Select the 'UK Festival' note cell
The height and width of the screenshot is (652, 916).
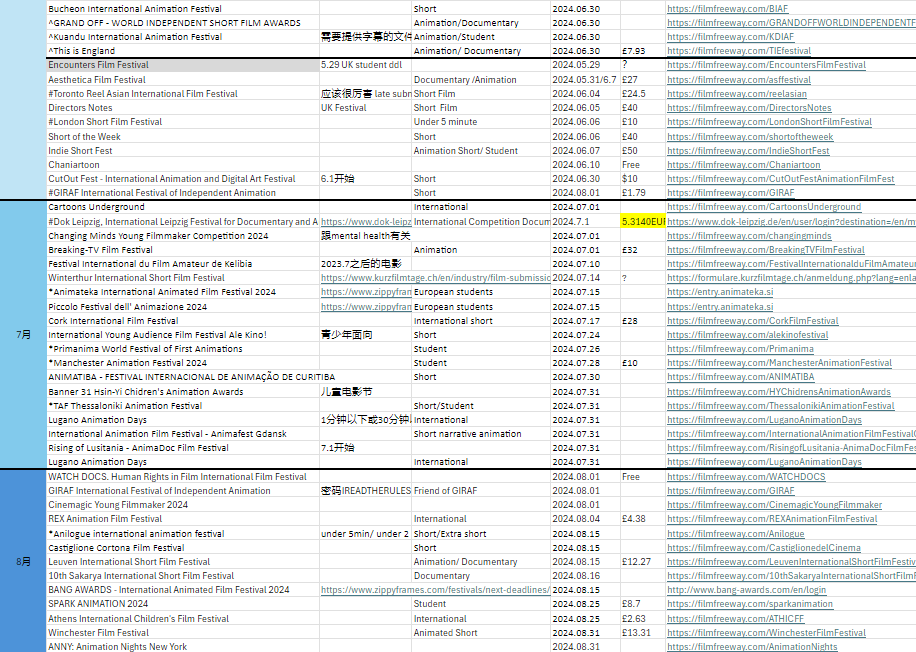[366, 107]
